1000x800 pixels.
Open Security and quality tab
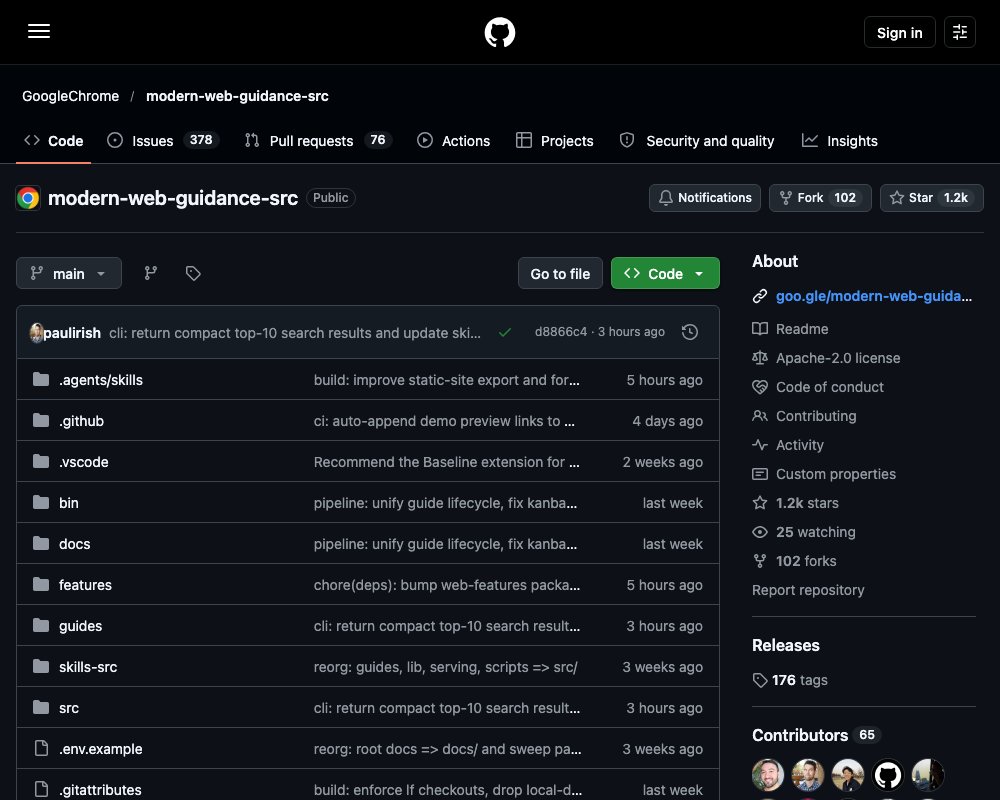[697, 141]
